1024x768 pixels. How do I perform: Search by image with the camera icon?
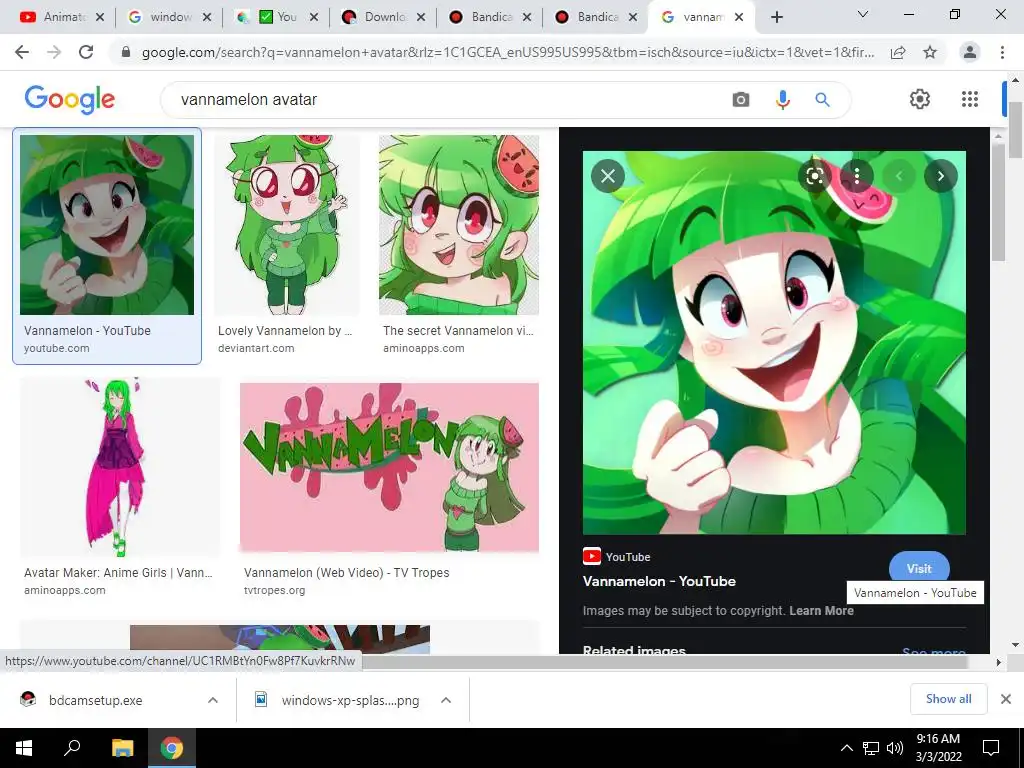pyautogui.click(x=741, y=99)
